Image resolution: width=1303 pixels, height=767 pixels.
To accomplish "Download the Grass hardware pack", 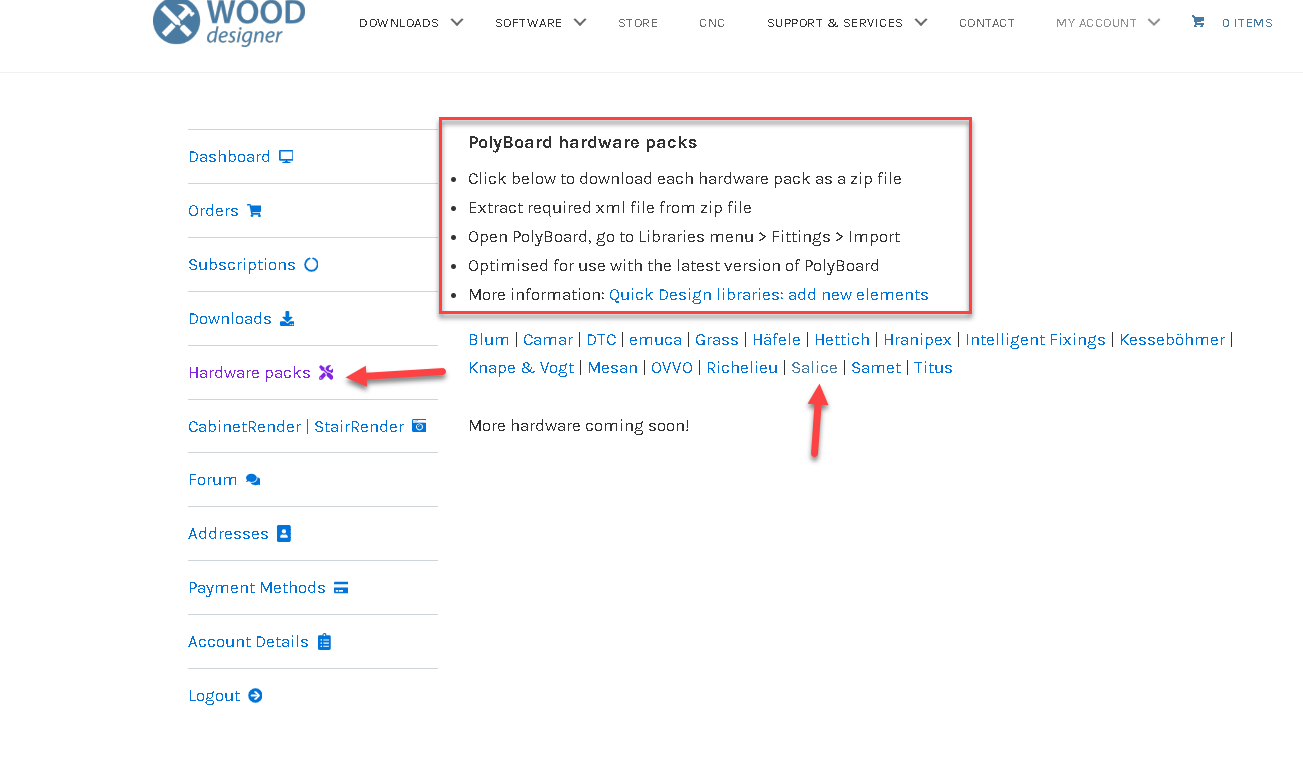I will point(717,340).
